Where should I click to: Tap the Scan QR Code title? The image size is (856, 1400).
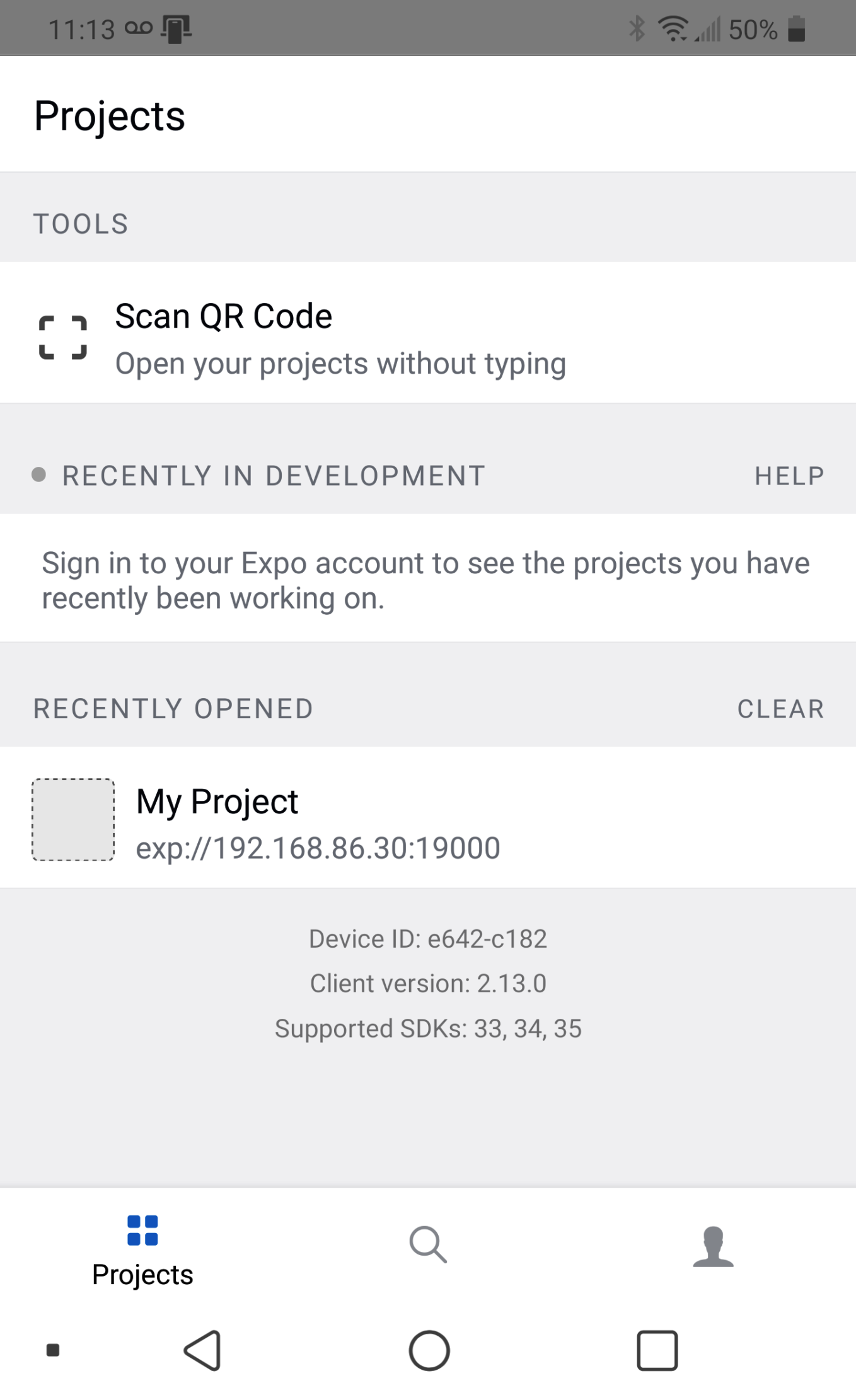pos(223,316)
